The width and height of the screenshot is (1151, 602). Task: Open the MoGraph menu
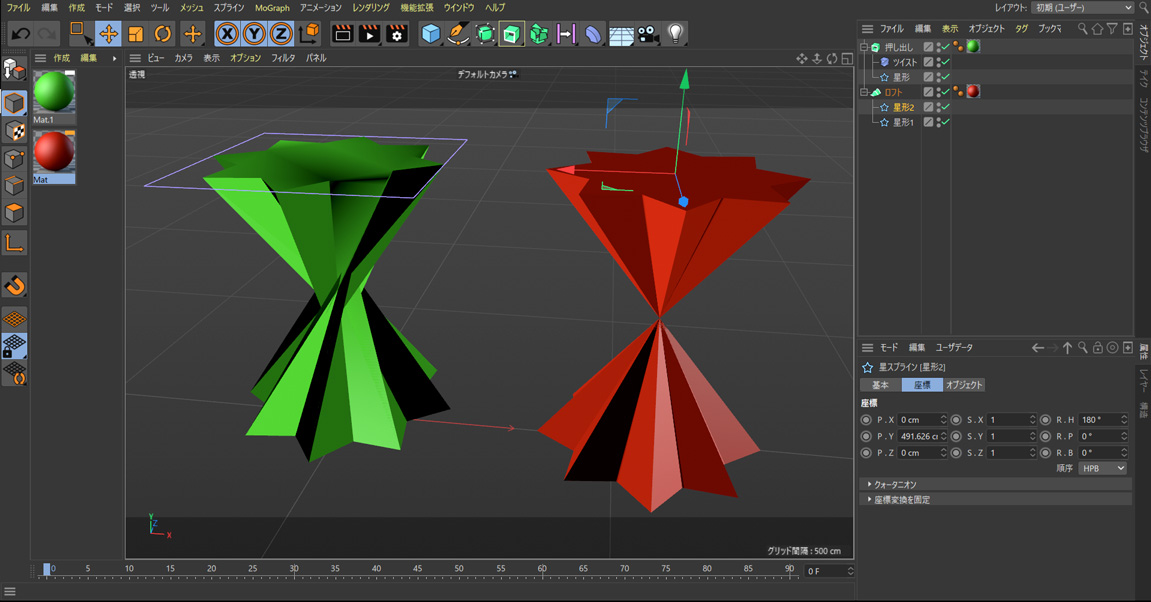coord(272,8)
